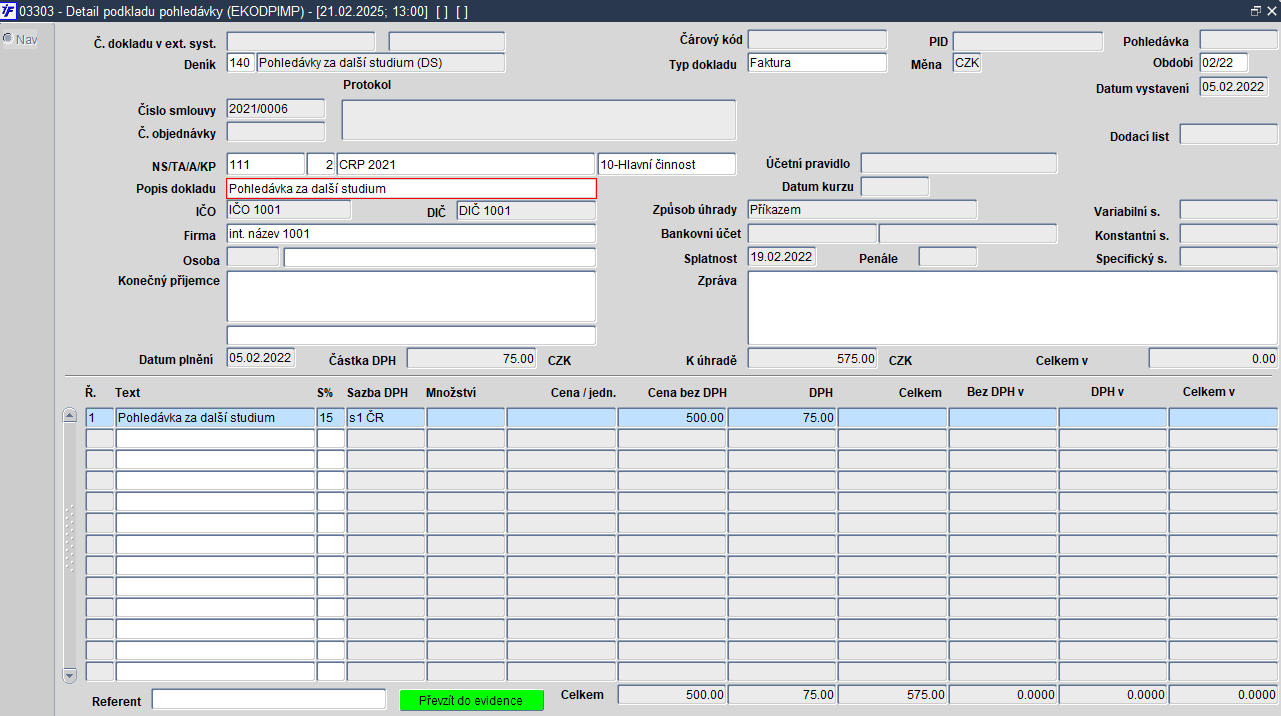The height and width of the screenshot is (716, 1281).
Task: Click the Popis dokladu field
Action: (411, 188)
